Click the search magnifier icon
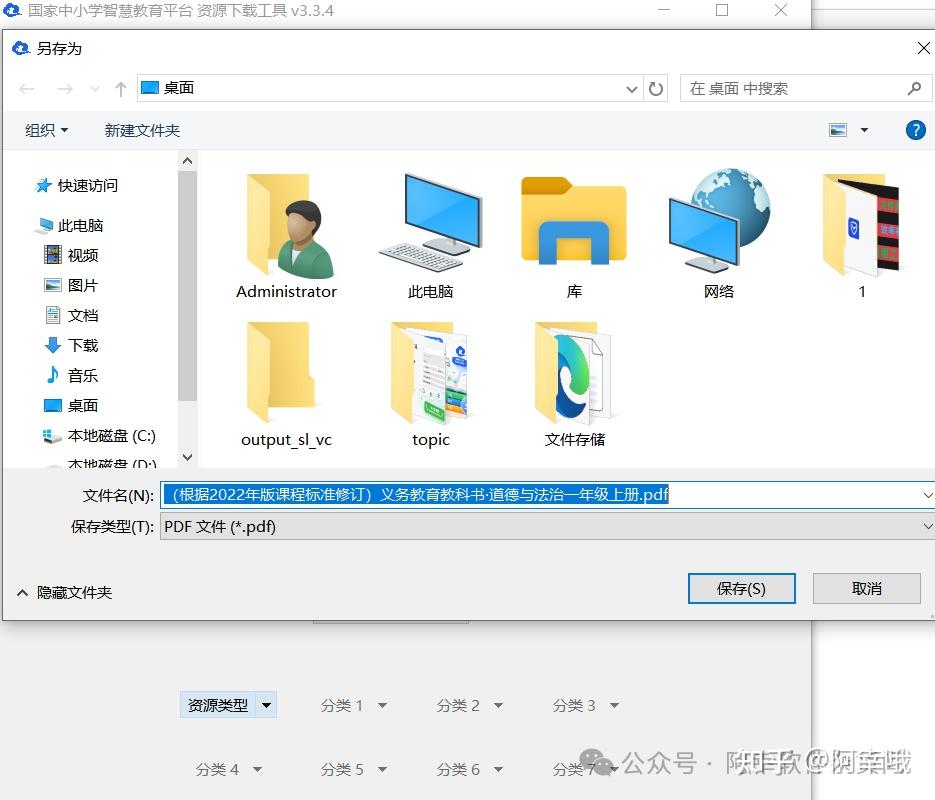935x800 pixels. coord(914,89)
